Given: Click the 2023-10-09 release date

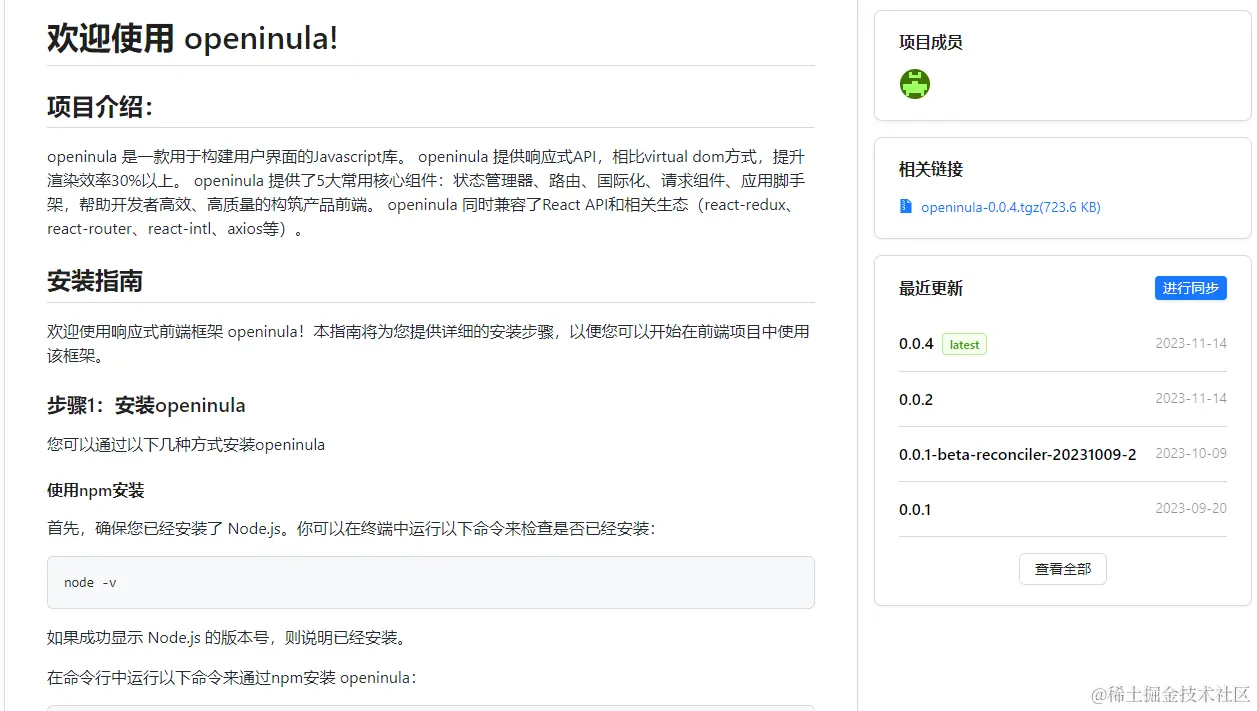Looking at the screenshot, I should pyautogui.click(x=1191, y=453).
